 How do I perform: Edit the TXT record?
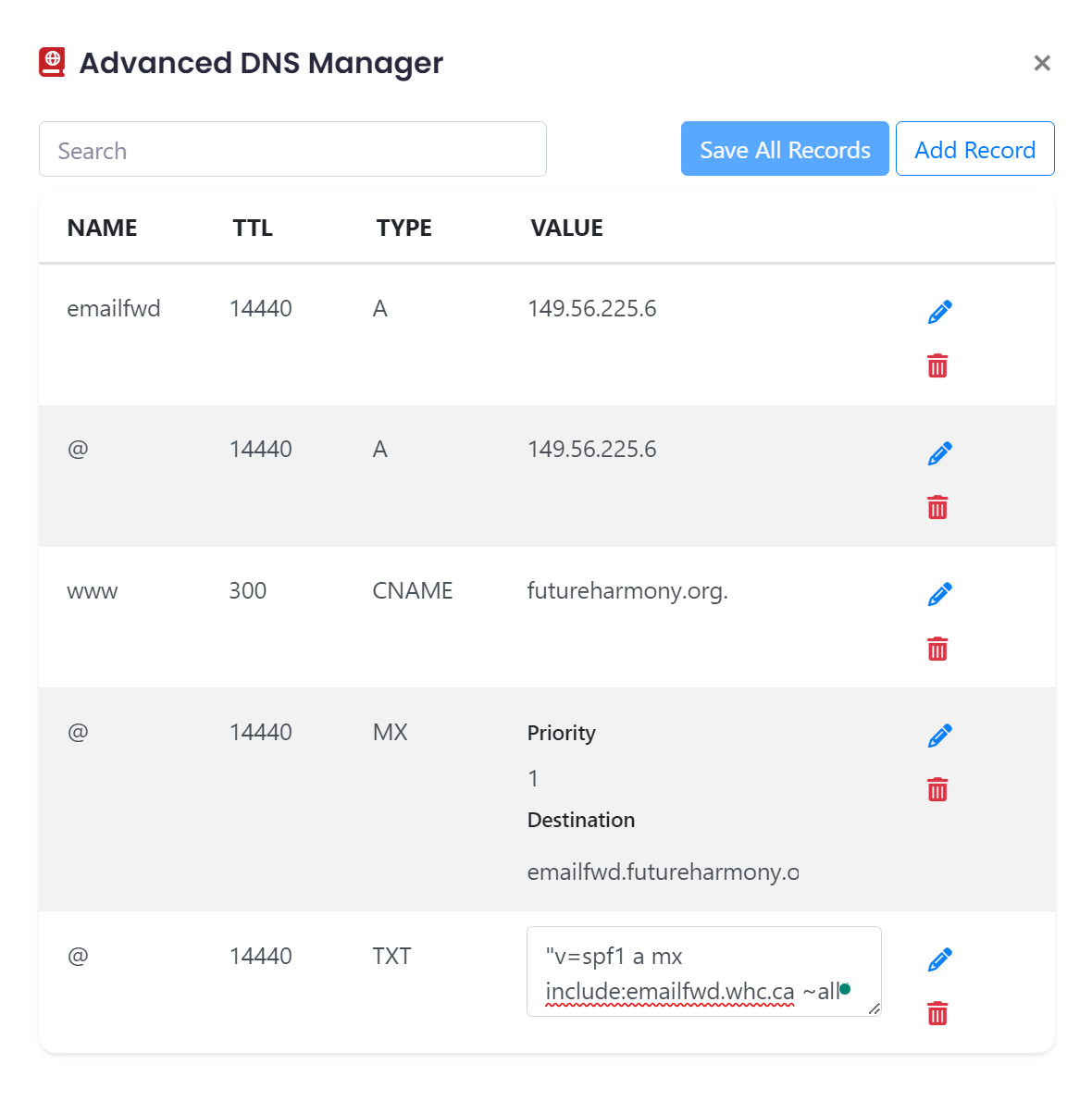[939, 959]
